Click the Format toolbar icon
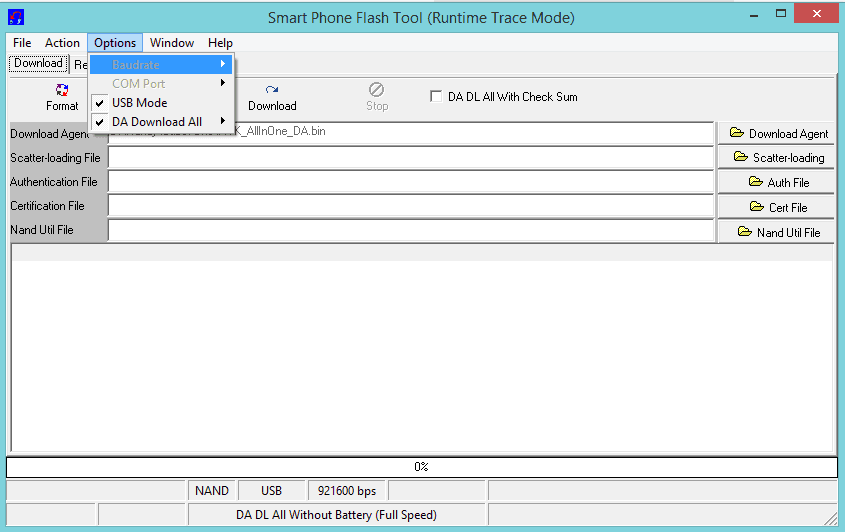Viewport: 845px width, 532px height. click(x=62, y=89)
